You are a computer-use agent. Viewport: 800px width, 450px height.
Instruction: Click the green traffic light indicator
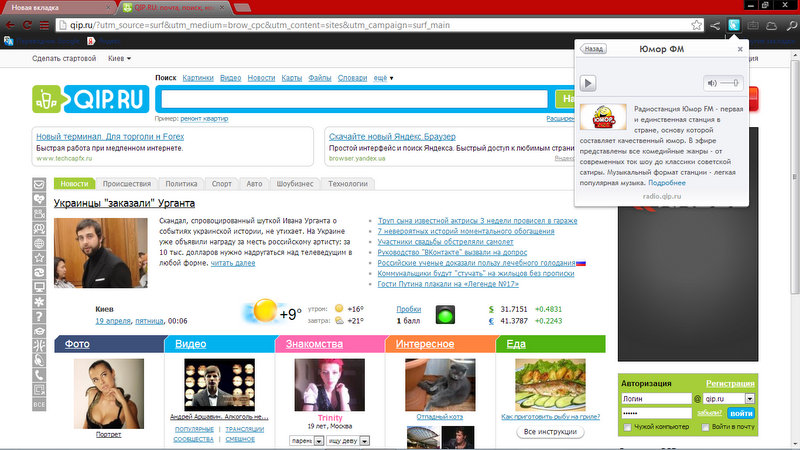point(445,315)
